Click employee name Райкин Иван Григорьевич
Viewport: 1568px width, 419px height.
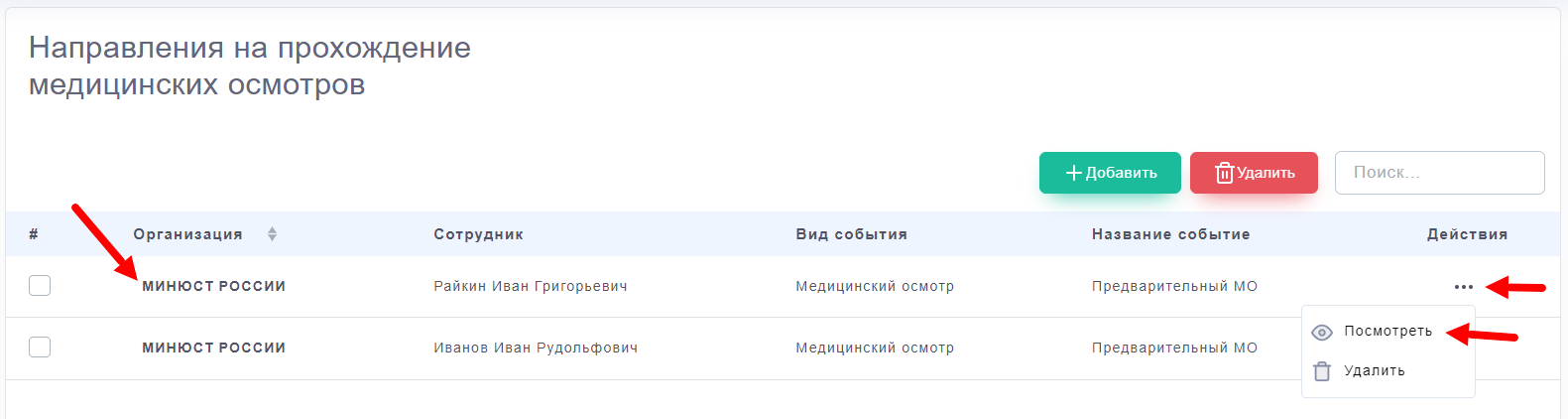(530, 287)
